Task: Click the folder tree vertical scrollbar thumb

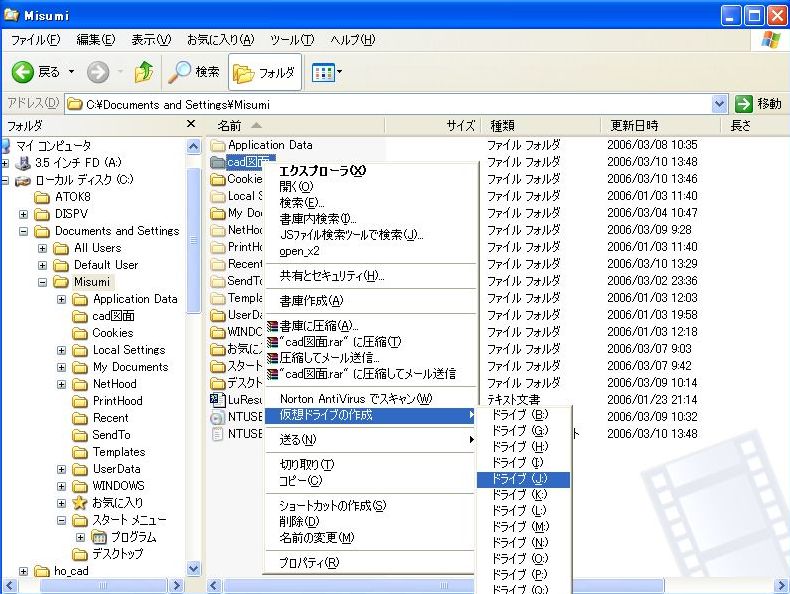Action: [193, 240]
